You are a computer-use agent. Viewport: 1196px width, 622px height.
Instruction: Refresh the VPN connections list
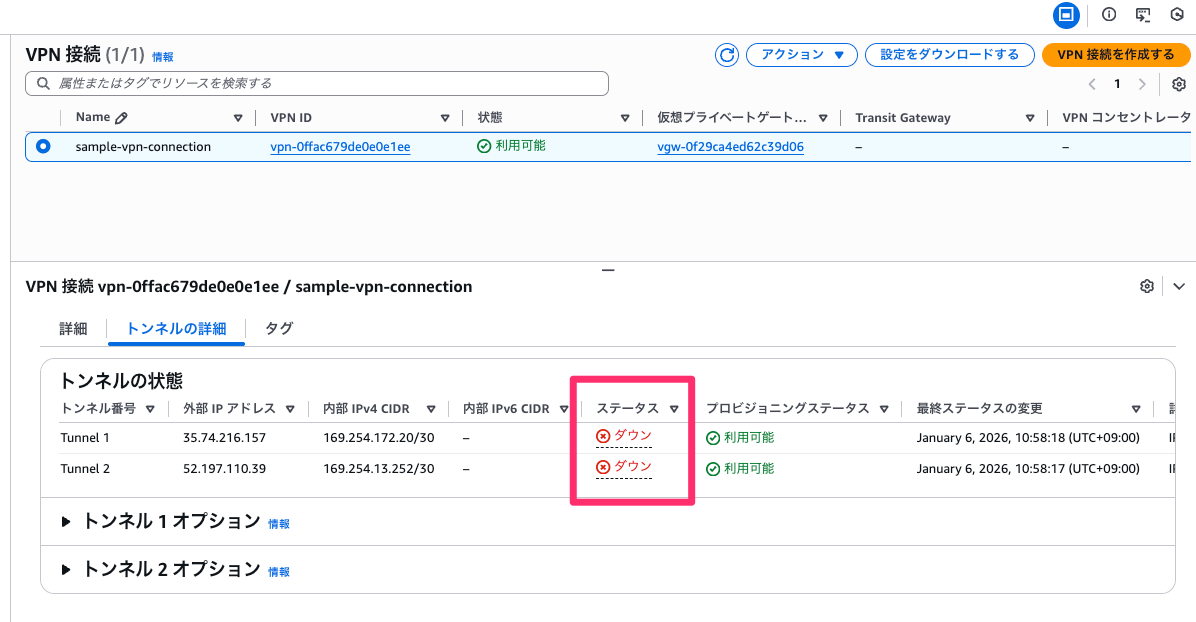point(727,55)
